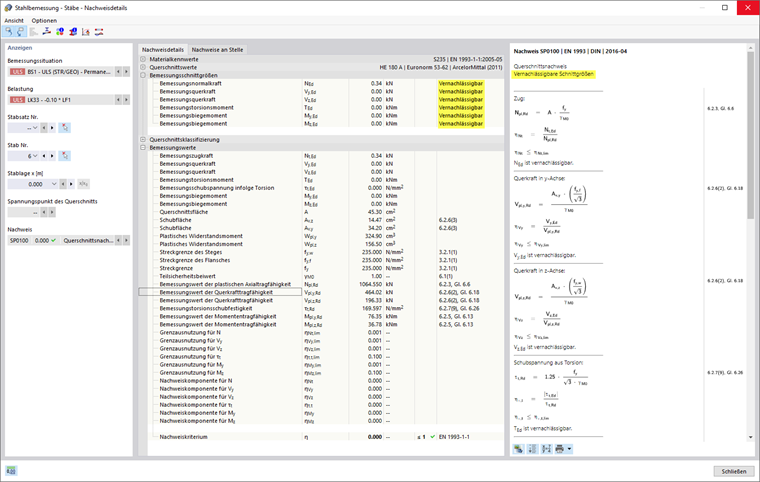Expand the Materialkennwerte section
The height and width of the screenshot is (482, 760).
[x=143, y=59]
